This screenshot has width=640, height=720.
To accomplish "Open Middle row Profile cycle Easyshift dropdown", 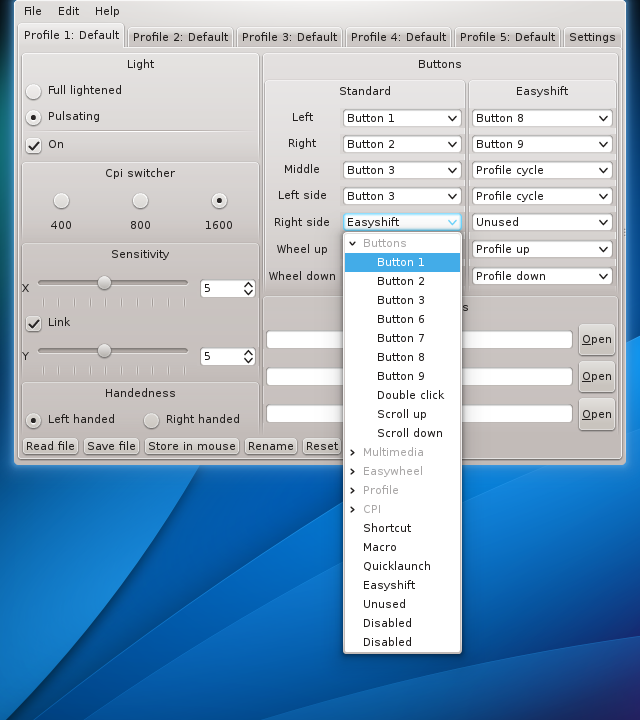I will (x=542, y=170).
